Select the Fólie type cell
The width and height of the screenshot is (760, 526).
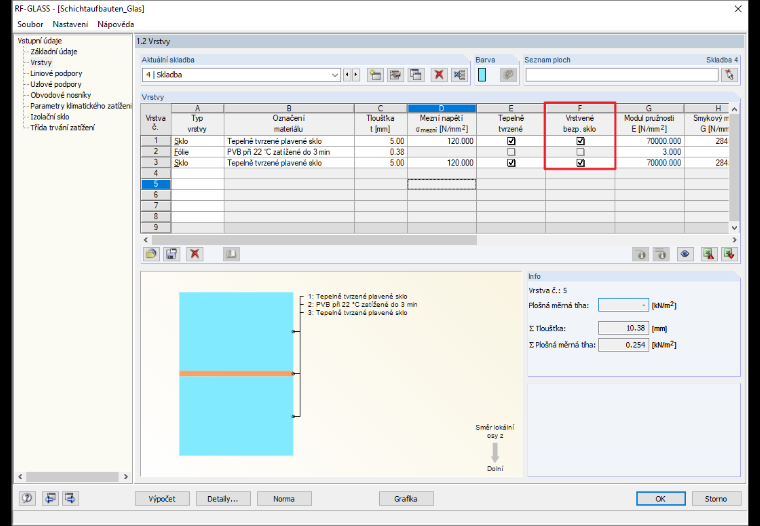[197, 152]
